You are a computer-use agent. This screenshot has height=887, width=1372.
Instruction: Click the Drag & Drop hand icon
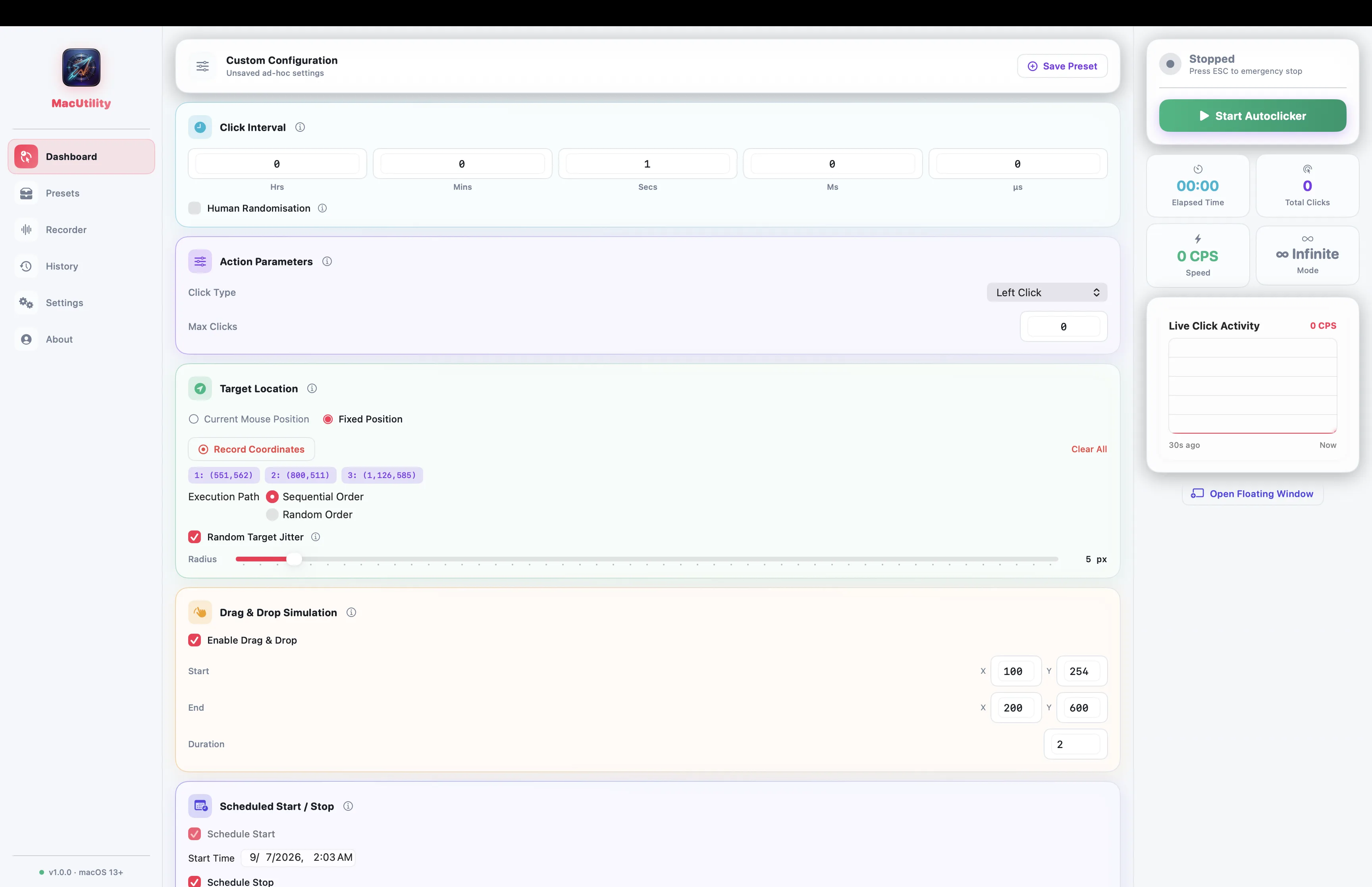coord(200,612)
